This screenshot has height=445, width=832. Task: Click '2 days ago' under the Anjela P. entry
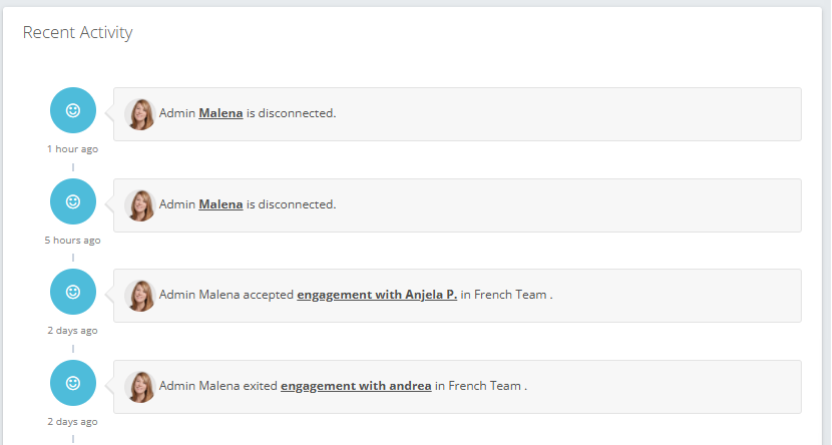[73, 330]
